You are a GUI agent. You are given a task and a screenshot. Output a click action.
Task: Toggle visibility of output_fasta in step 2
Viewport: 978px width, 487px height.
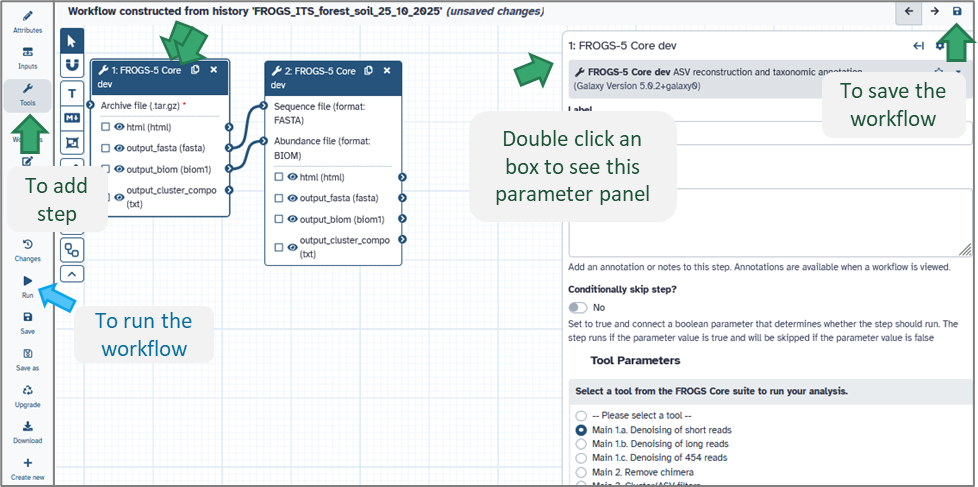[x=293, y=198]
